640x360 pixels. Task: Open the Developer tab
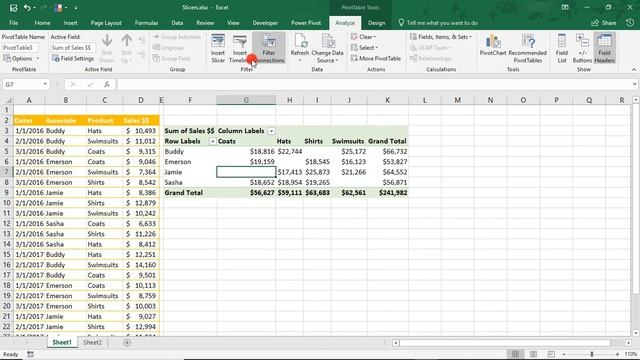click(x=265, y=23)
